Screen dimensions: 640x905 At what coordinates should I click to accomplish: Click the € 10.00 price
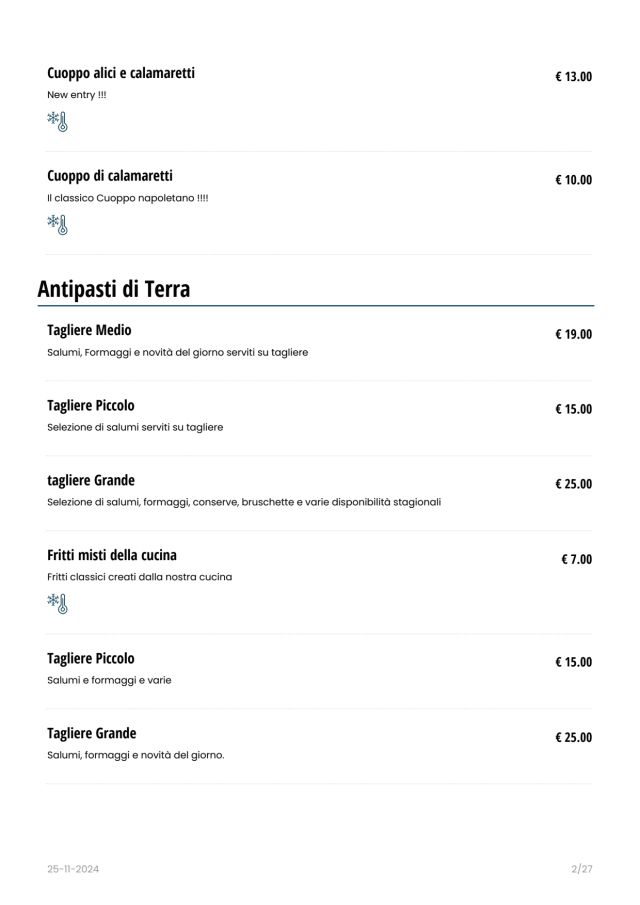click(x=574, y=180)
